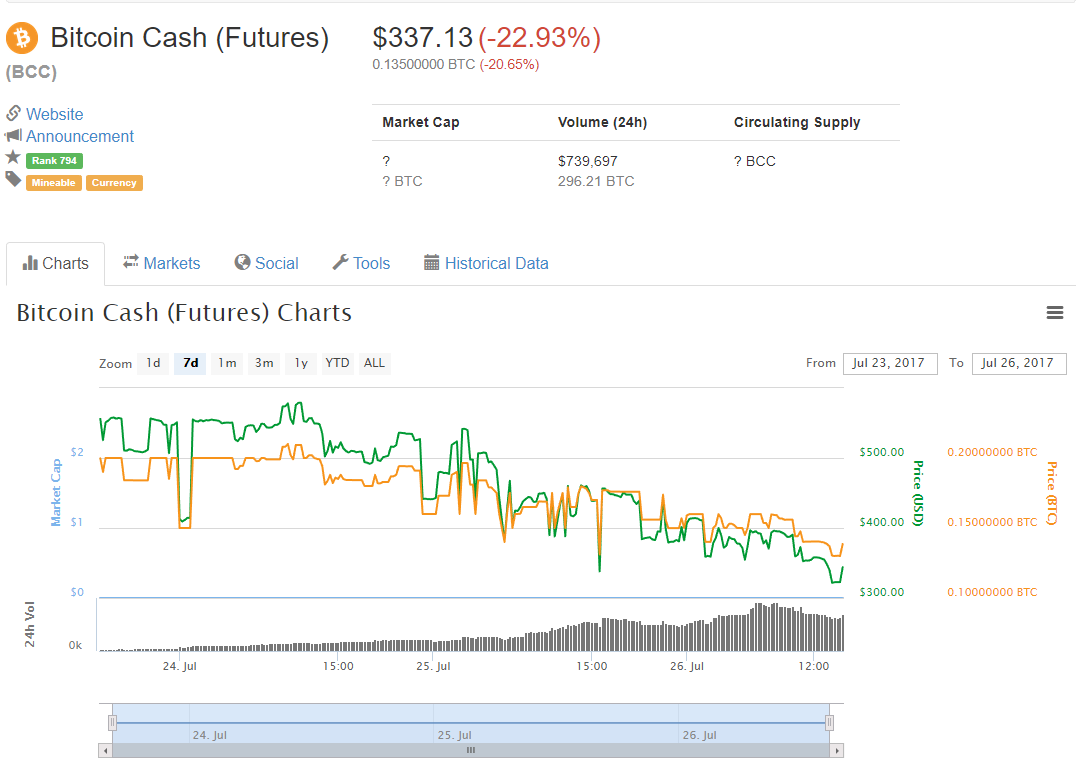Image resolution: width=1090 pixels, height=762 pixels.
Task: Click the Circulating Supply column header
Action: 797,122
